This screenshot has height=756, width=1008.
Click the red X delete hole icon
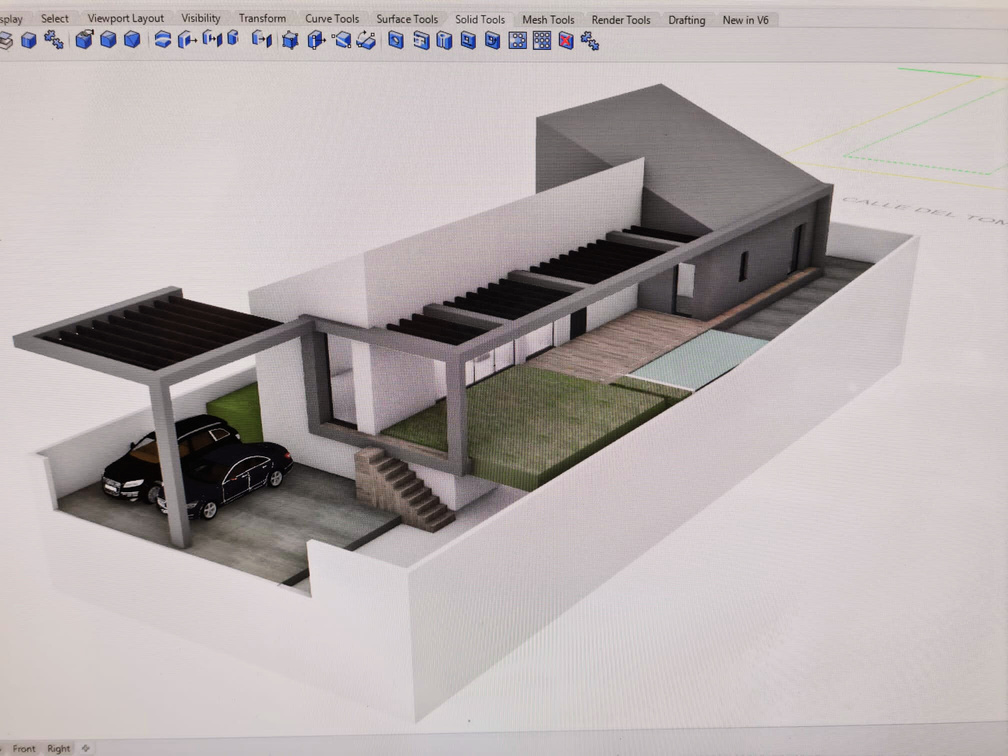[566, 41]
